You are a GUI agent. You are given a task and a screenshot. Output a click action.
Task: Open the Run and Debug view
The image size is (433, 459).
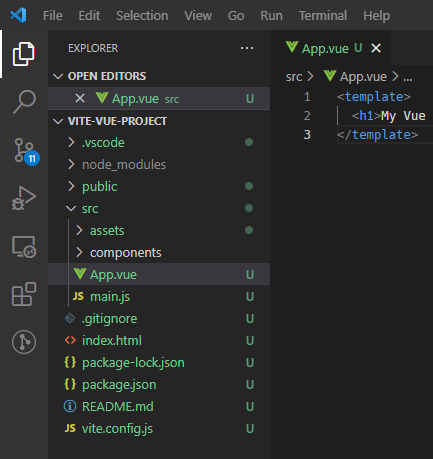24,198
